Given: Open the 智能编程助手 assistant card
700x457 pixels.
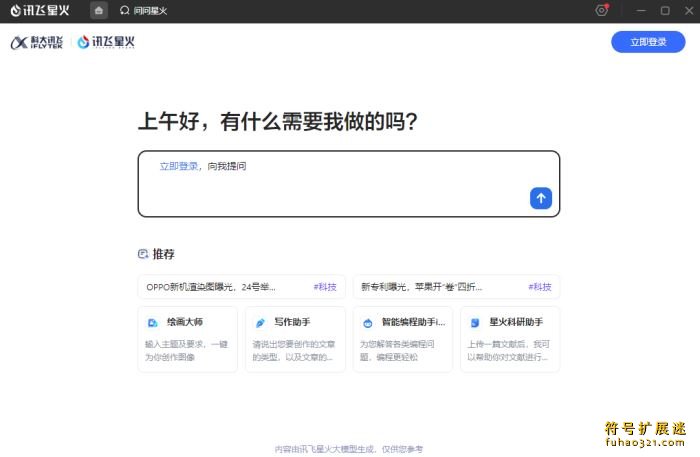Looking at the screenshot, I should click(x=403, y=339).
